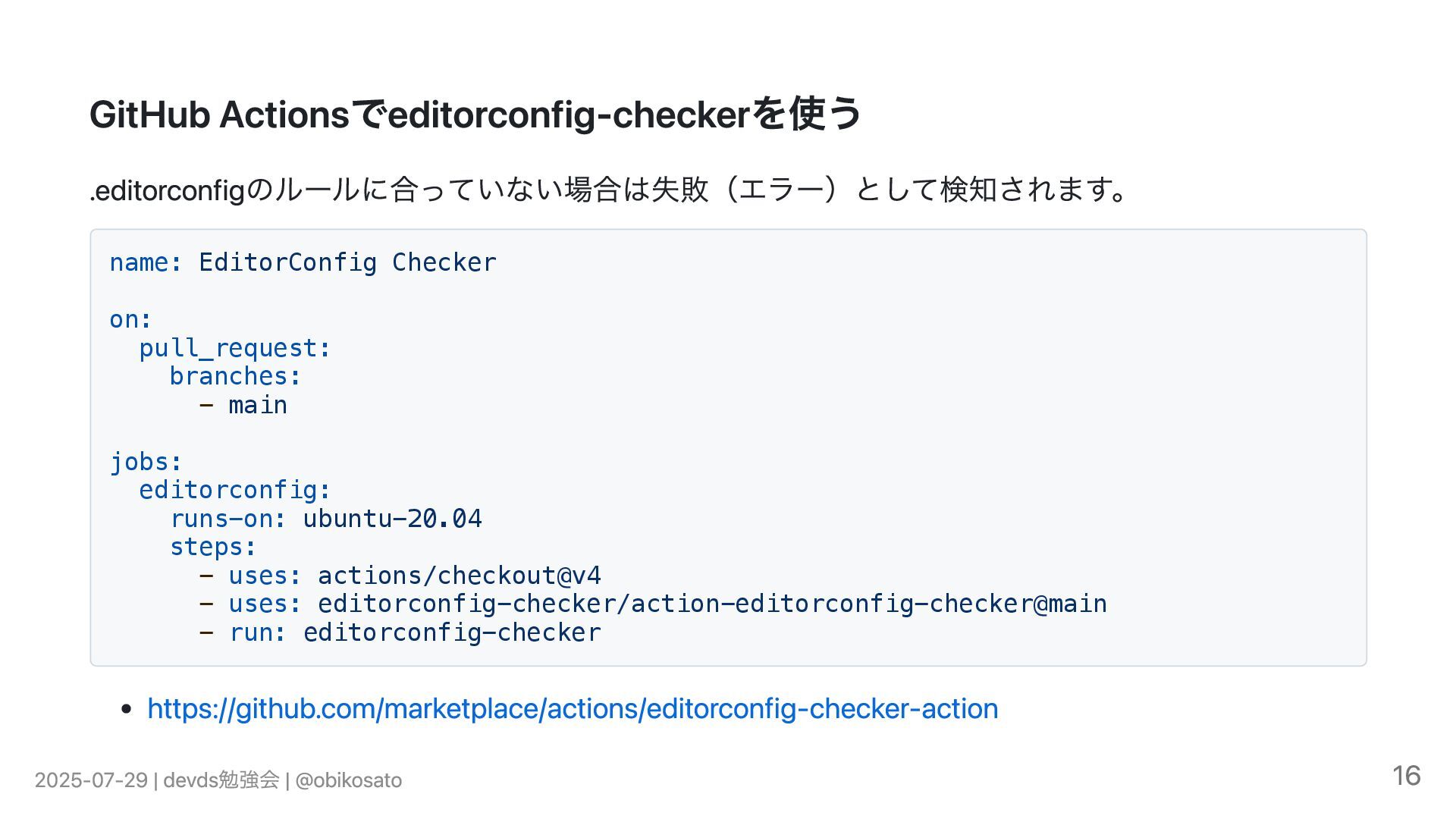Click the 'run: editorconfig-checker' line
Screen dimensions: 1456x819
(400, 632)
